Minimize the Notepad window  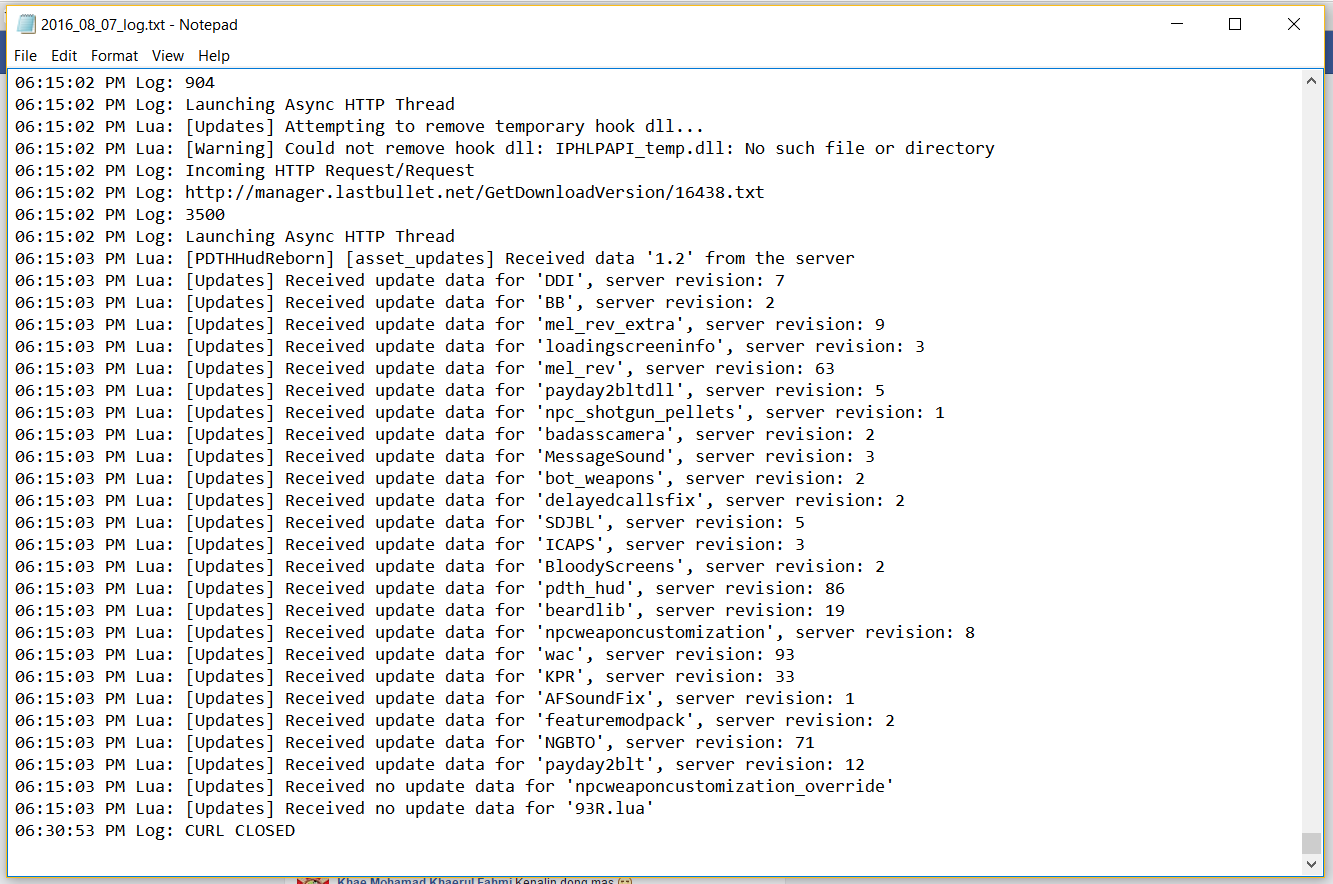coord(1177,24)
